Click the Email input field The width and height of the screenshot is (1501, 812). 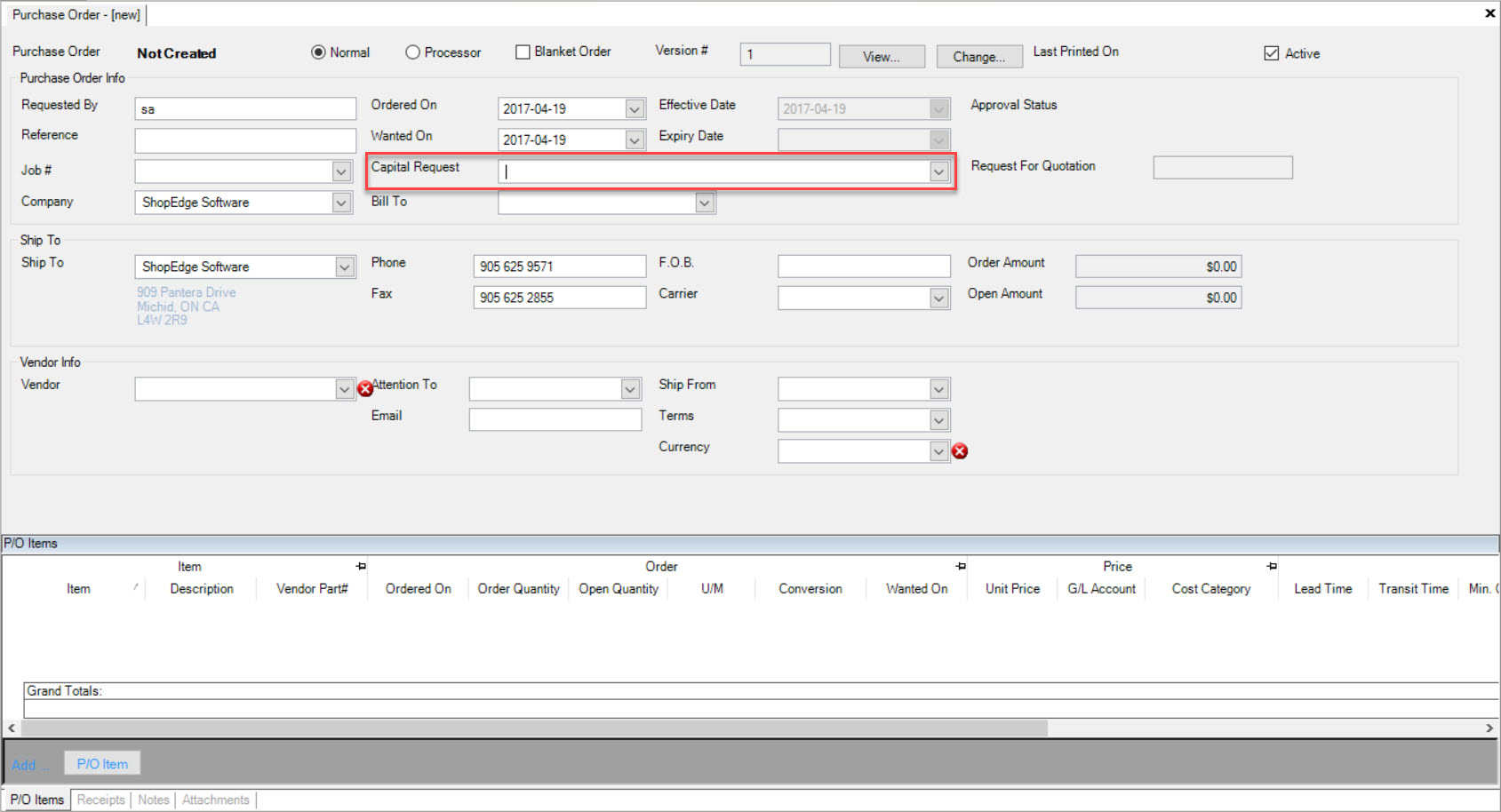tap(555, 419)
